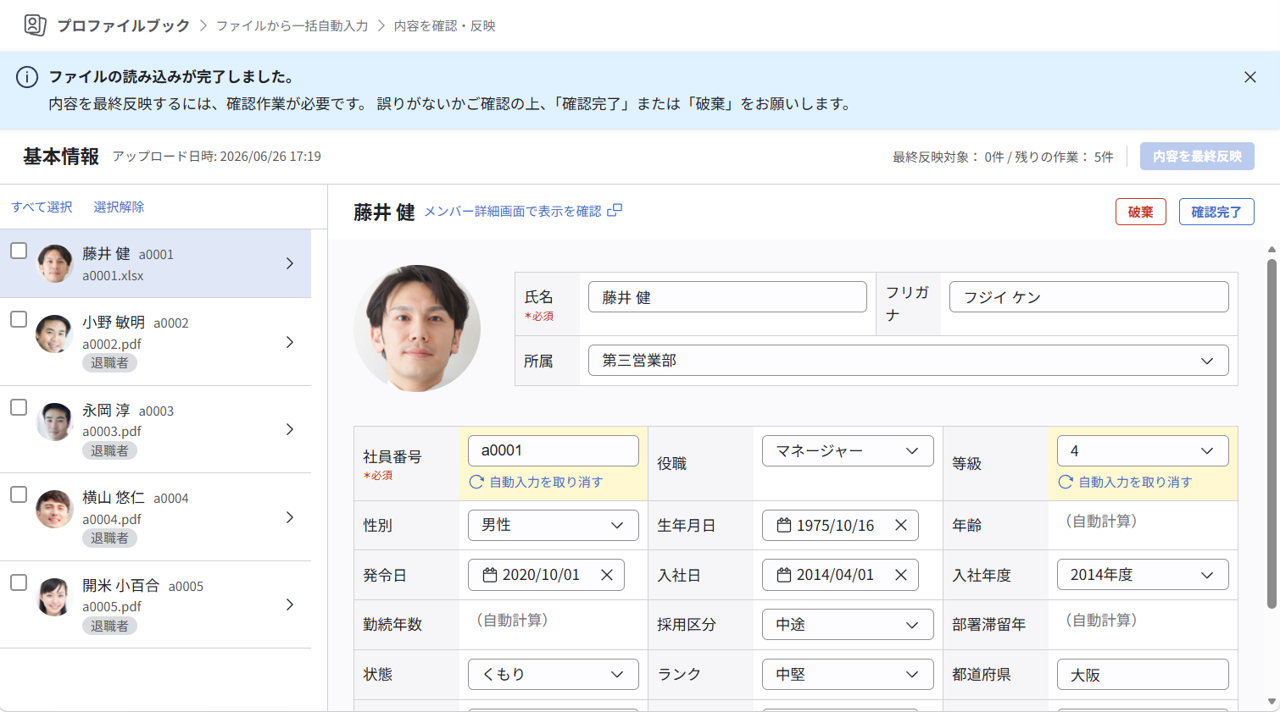Screen dimensions: 1280x712
Task: Check the 藤井 健 checkbox
Action: pos(18,251)
